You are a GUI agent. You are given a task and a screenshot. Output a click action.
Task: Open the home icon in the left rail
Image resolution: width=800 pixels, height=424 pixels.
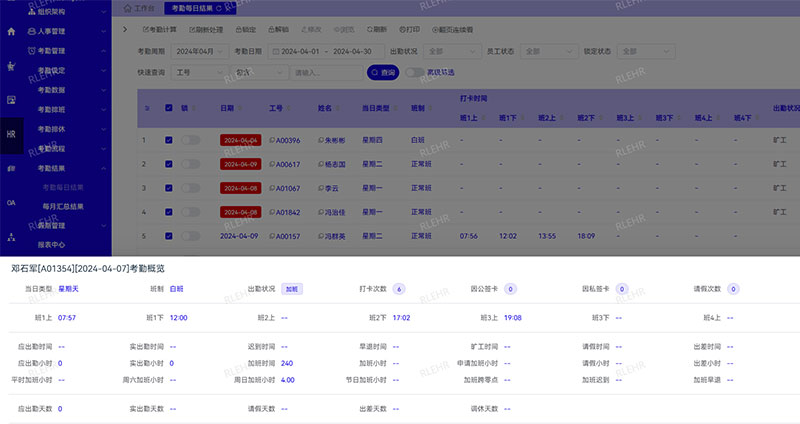[x=11, y=32]
